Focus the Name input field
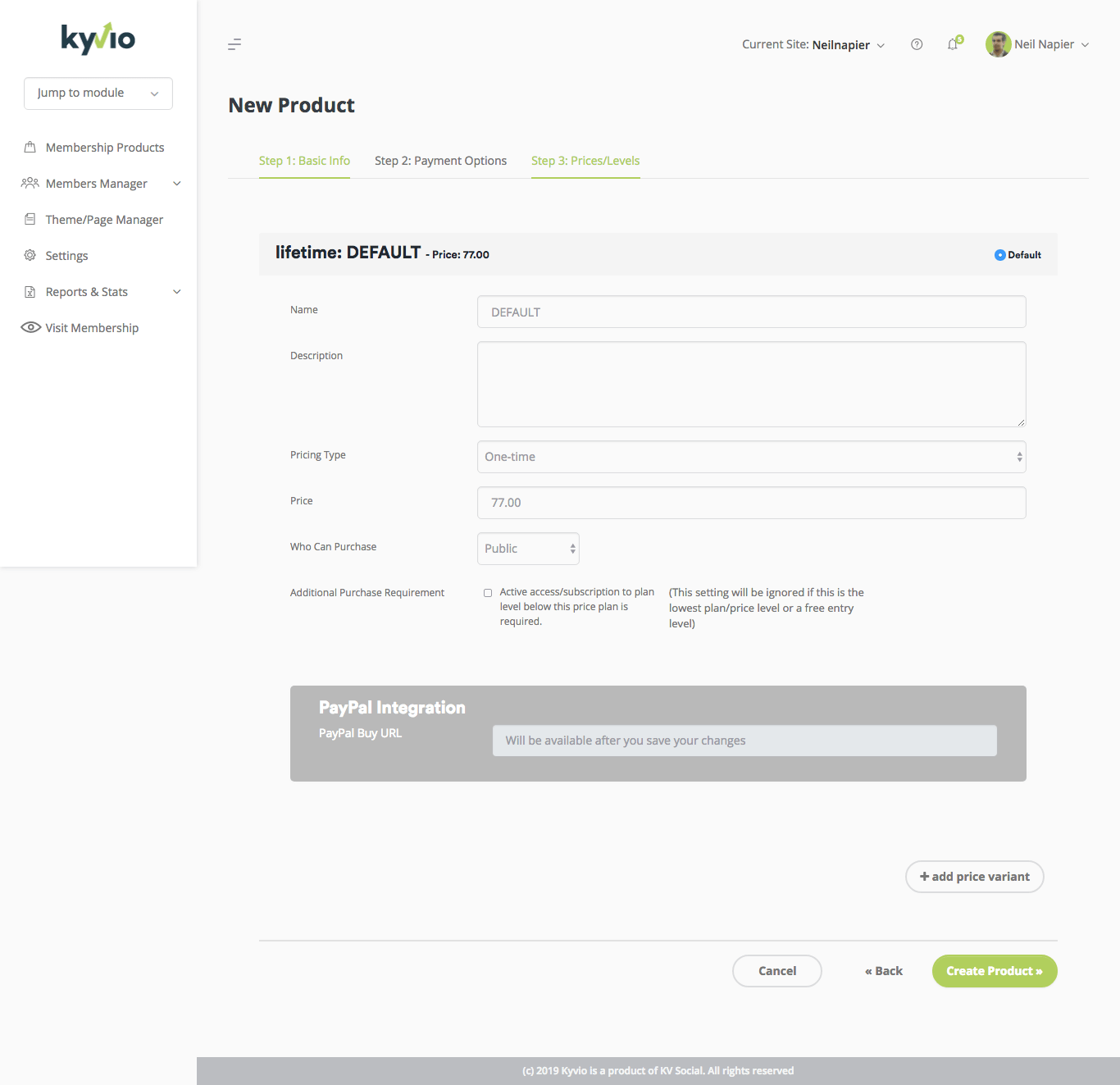This screenshot has width=1120, height=1085. (x=752, y=312)
